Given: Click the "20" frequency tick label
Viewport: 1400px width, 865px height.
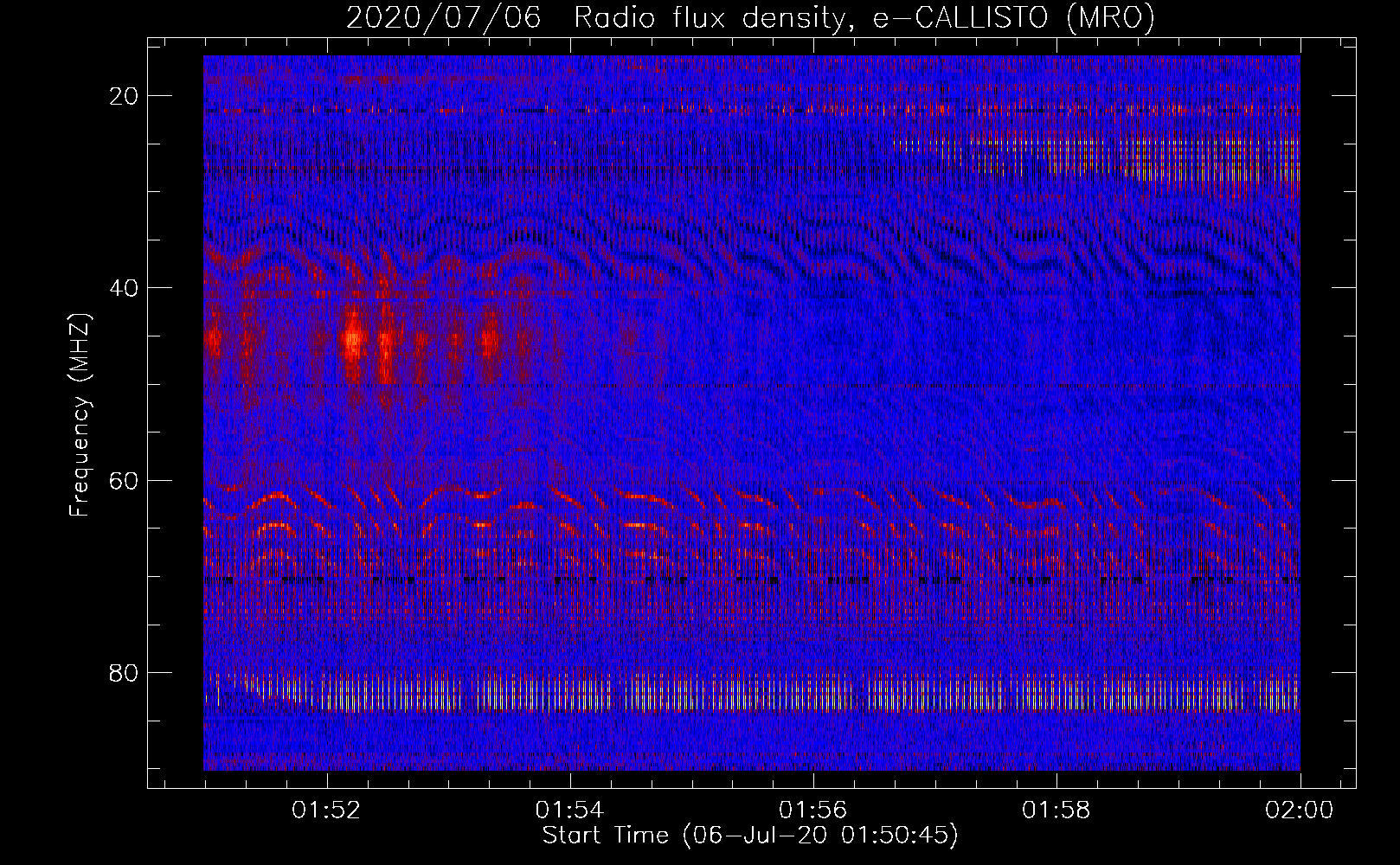Looking at the screenshot, I should (125, 96).
